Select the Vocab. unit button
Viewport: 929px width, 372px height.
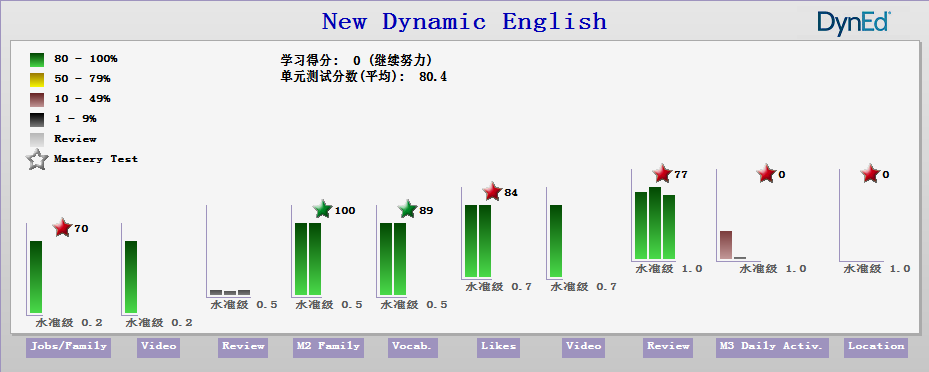[414, 347]
